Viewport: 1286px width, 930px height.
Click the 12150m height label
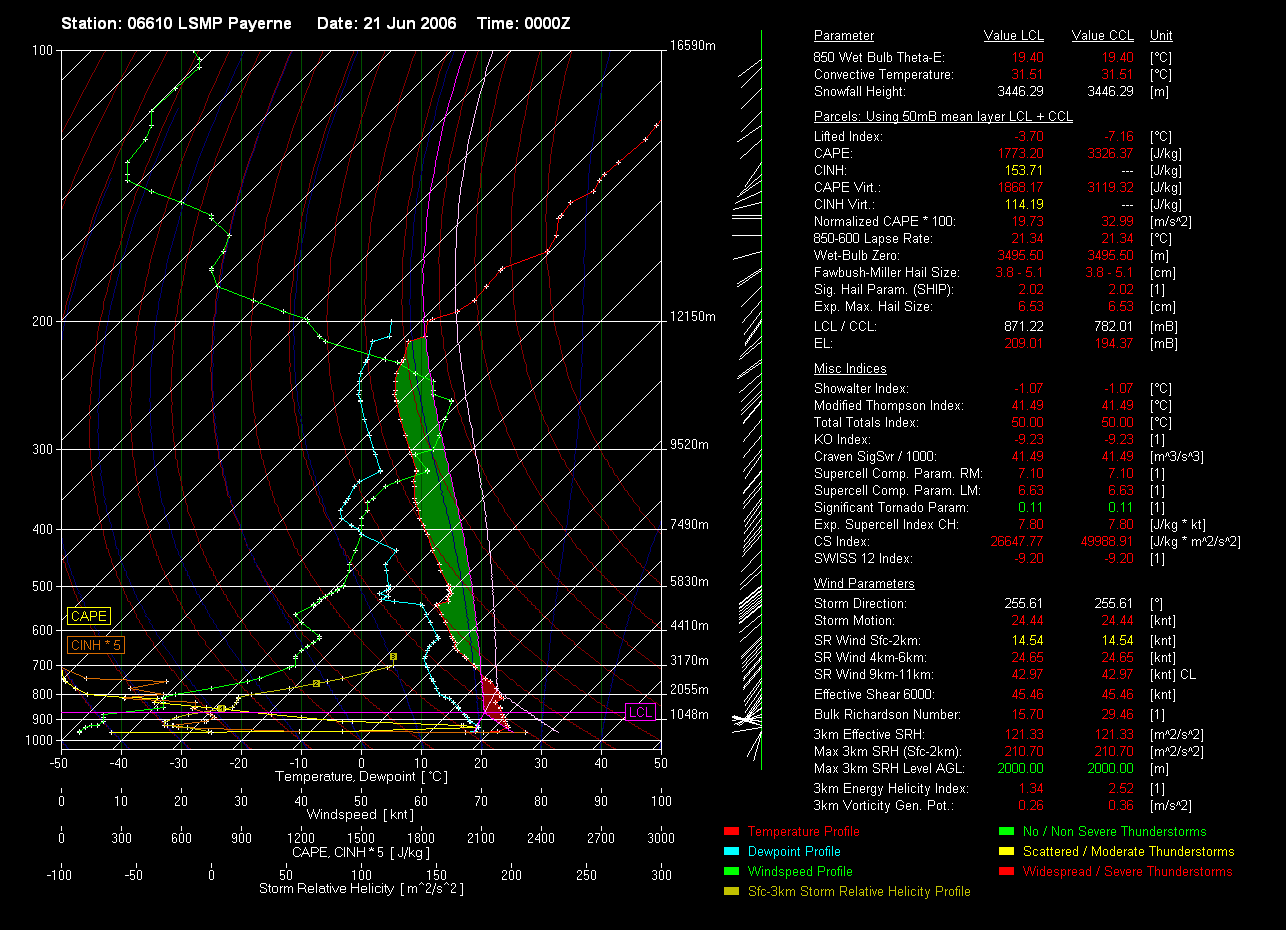point(694,317)
